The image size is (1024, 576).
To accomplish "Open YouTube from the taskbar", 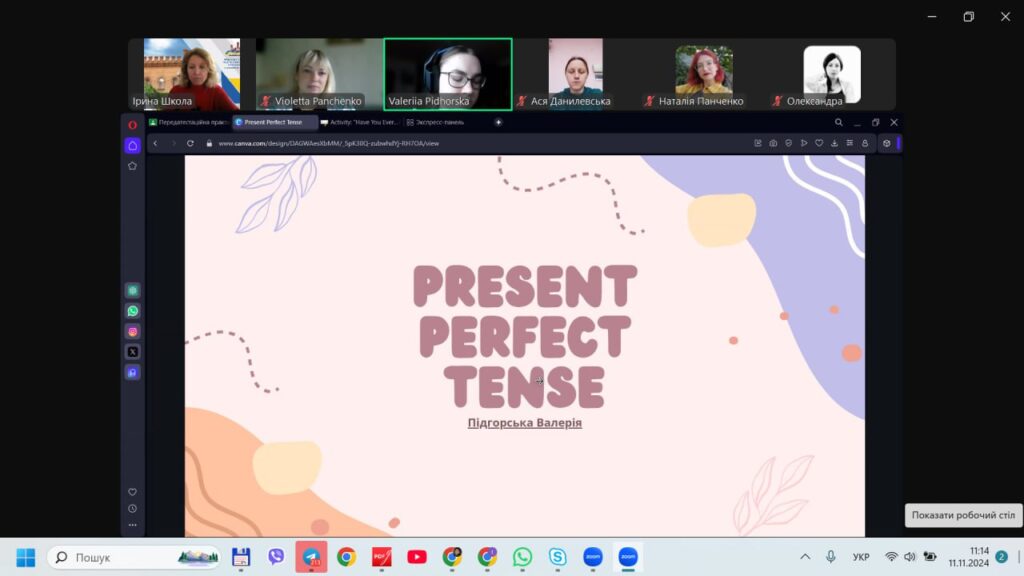I will coord(417,557).
